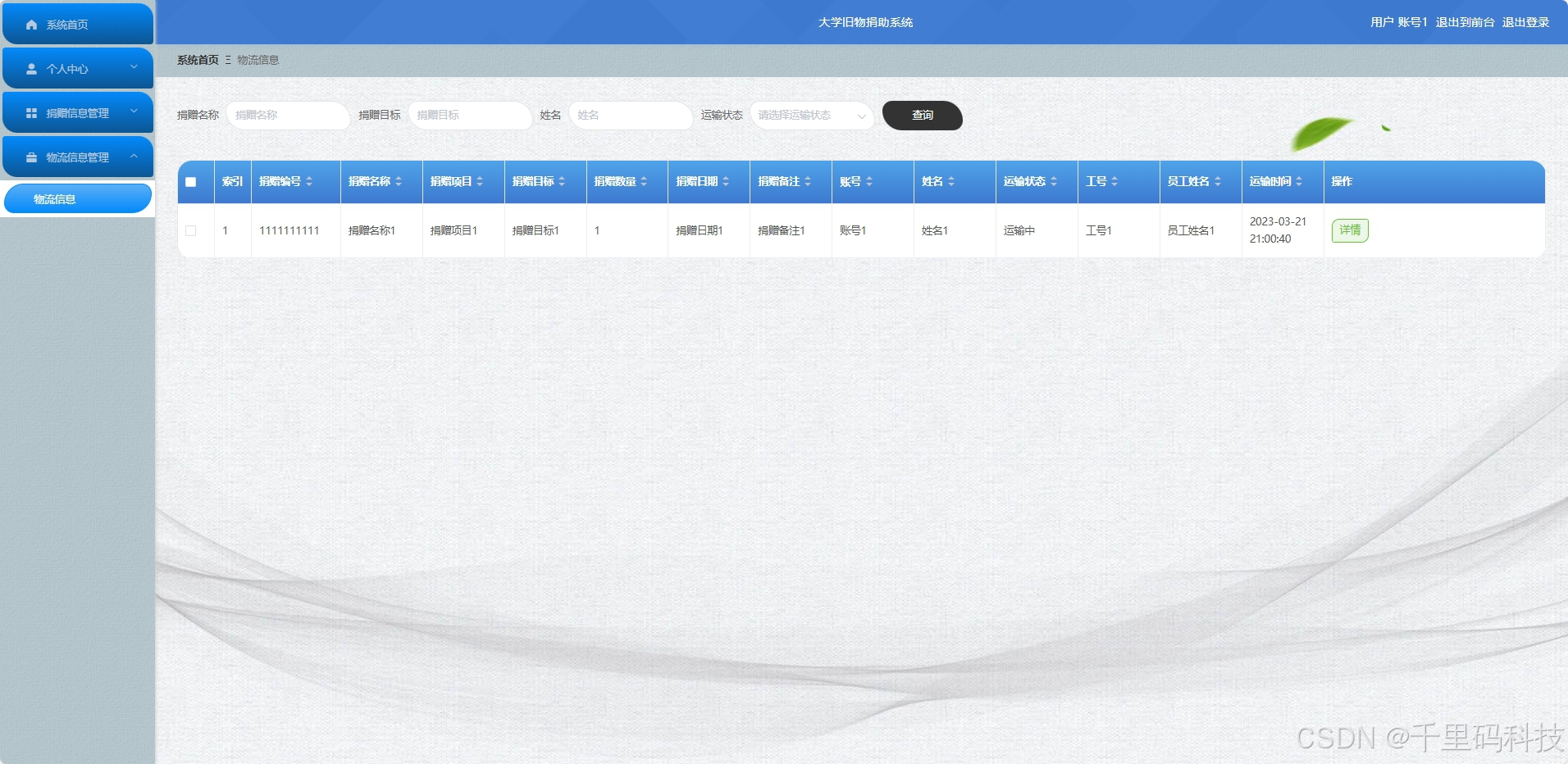1568x764 pixels.
Task: Click cell text 捐赠名称1
Action: (x=372, y=230)
